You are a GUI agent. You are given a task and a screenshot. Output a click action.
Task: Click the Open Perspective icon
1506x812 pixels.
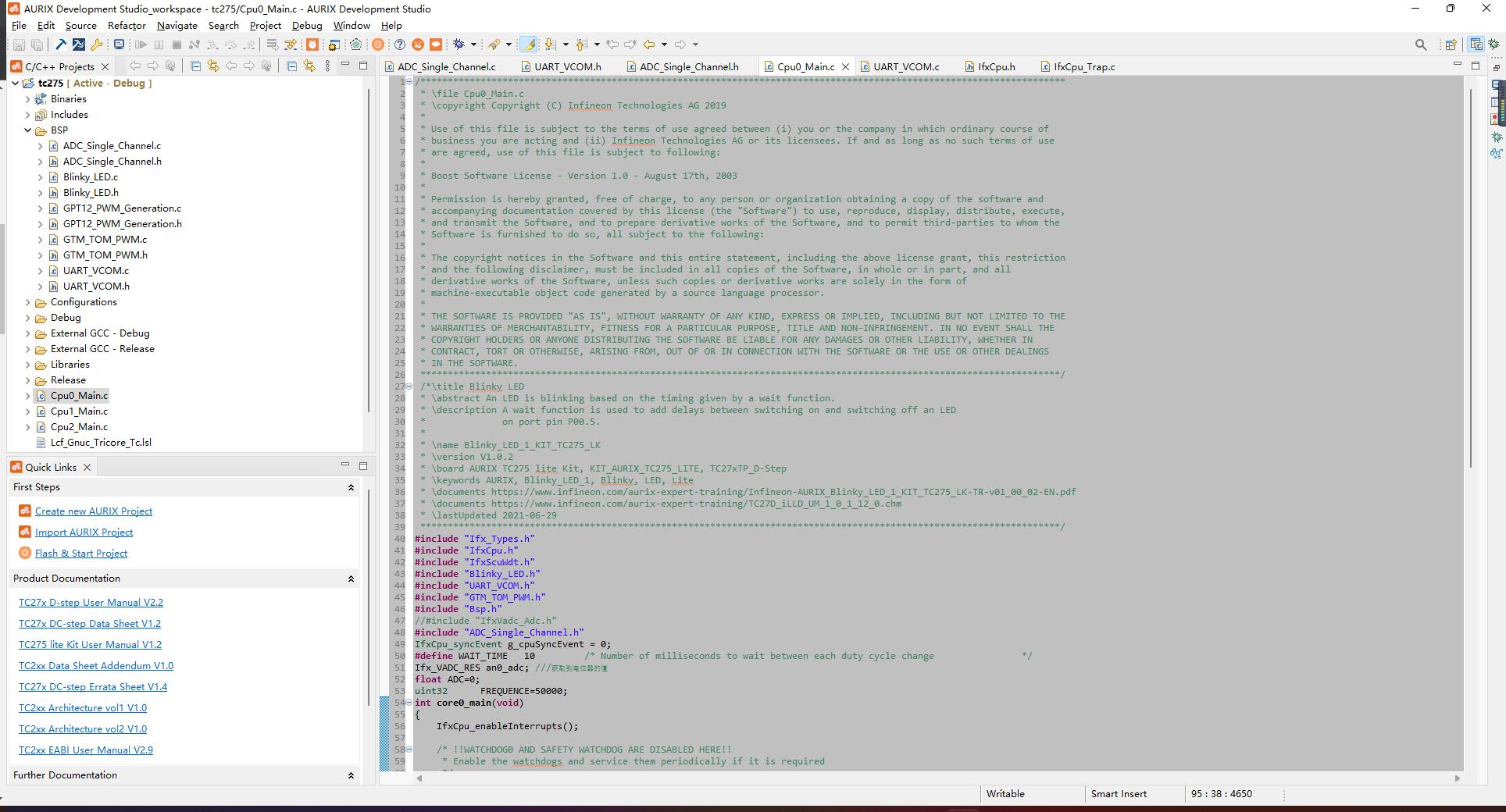[x=1451, y=45]
